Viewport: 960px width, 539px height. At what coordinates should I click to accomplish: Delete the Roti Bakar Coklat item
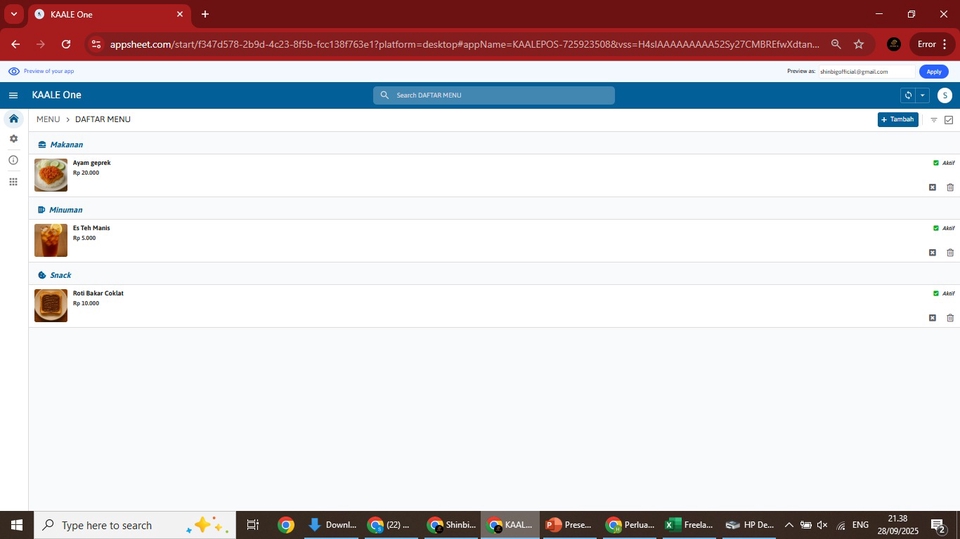pos(950,318)
